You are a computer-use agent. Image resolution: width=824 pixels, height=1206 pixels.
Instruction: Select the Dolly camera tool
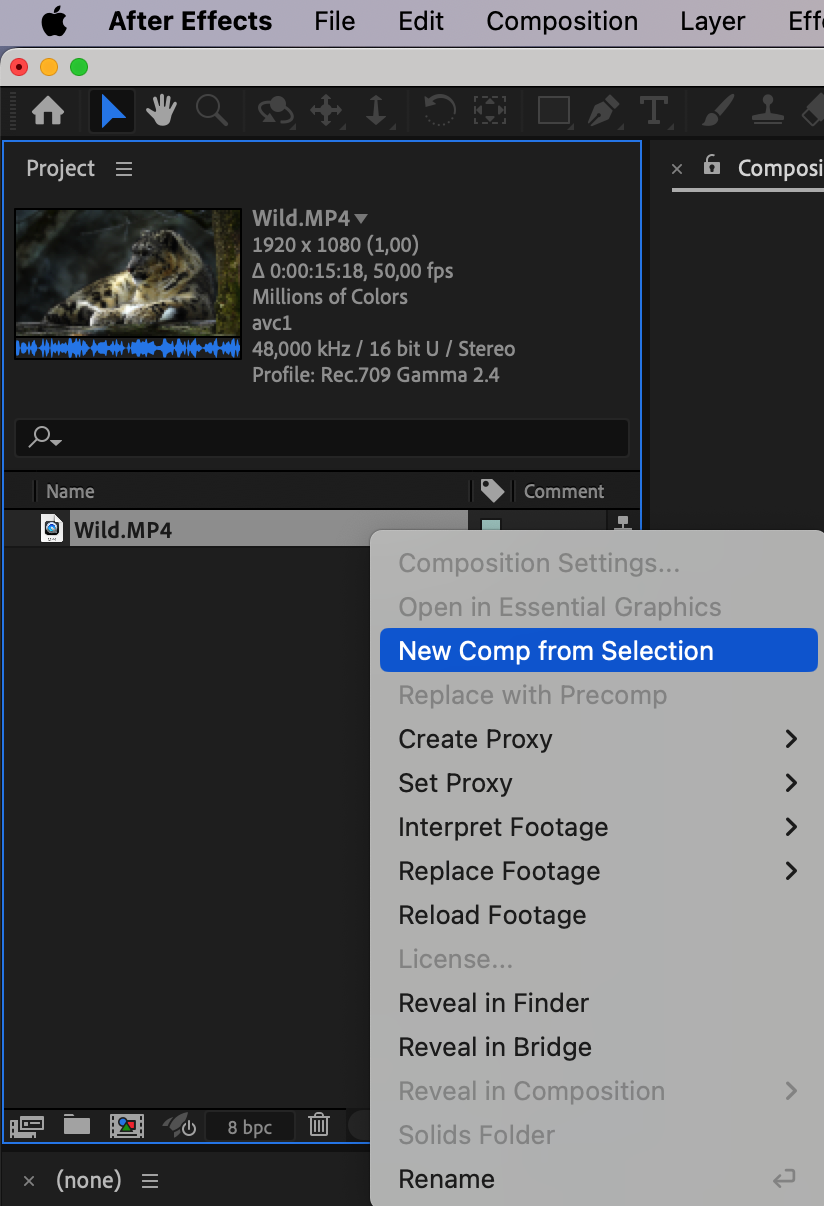376,111
